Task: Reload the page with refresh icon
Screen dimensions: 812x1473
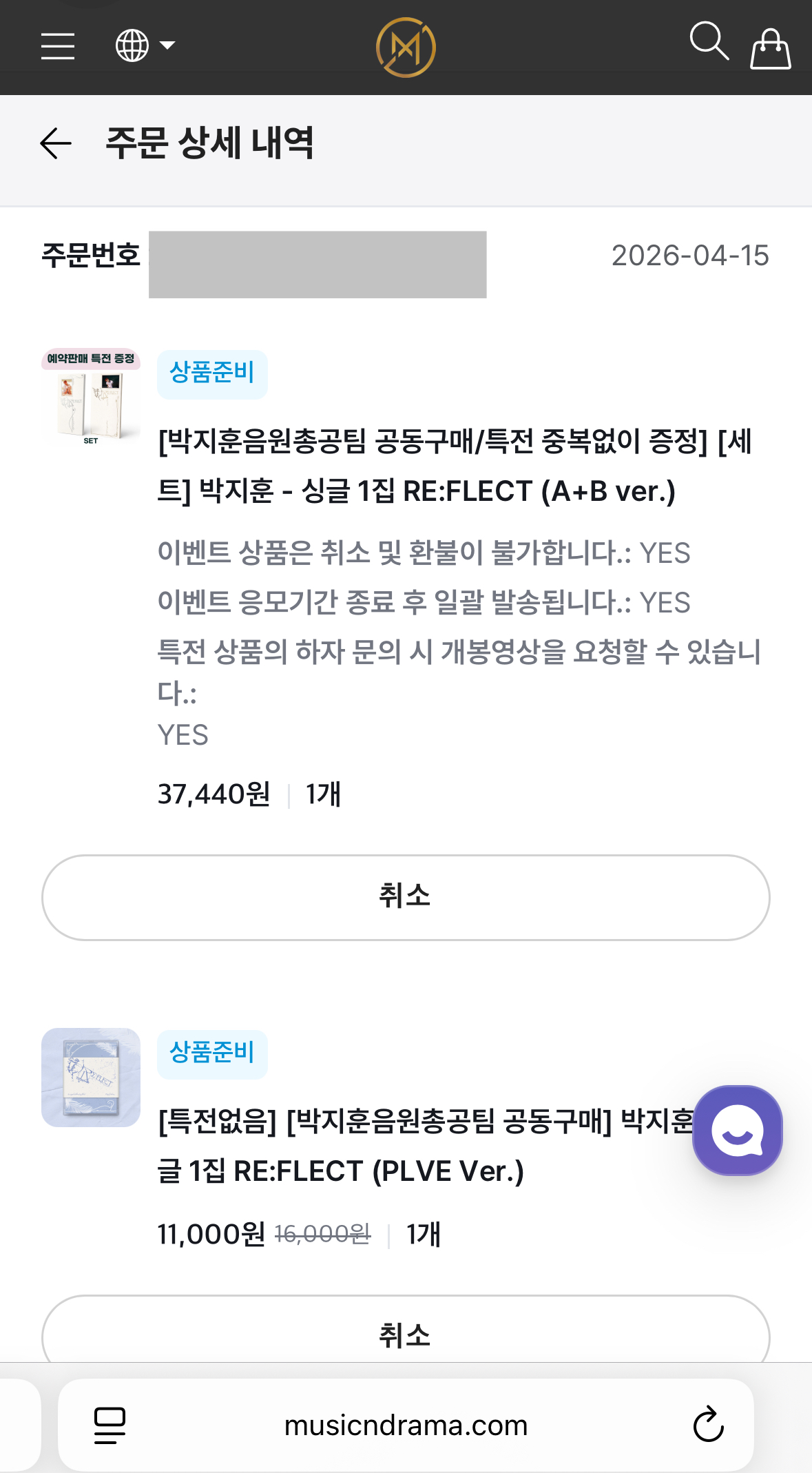Action: click(x=708, y=1425)
